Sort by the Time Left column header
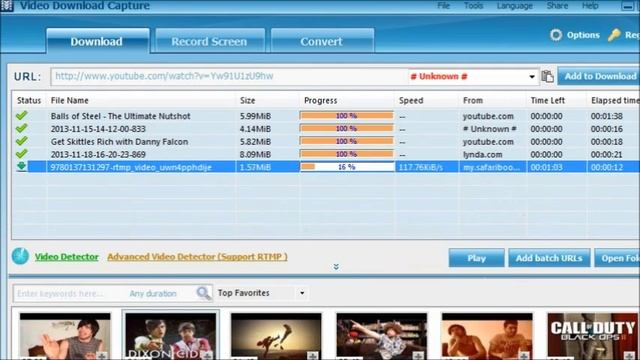This screenshot has height=360, width=640. pos(547,100)
